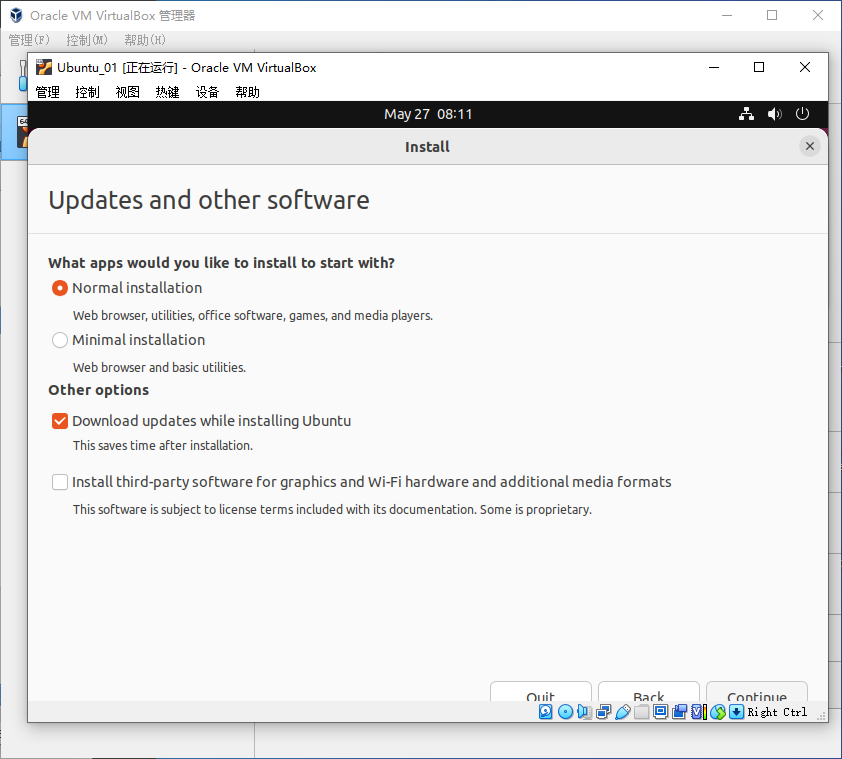Open 帮助(H) menu in VirtualBox Manager
The image size is (842, 759).
pyautogui.click(x=145, y=40)
